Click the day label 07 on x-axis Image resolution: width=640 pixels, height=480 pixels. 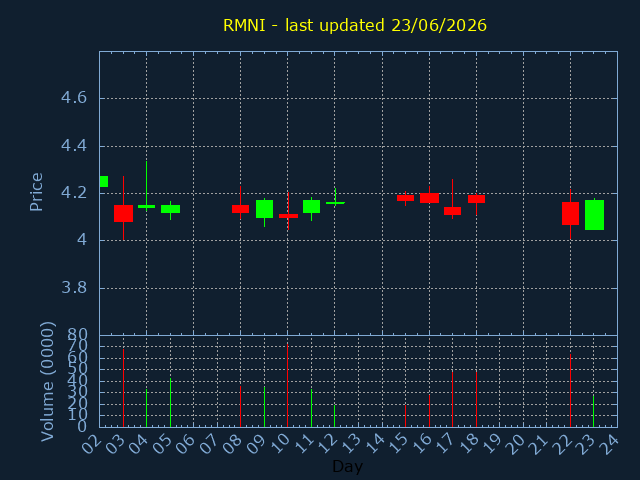pyautogui.click(x=209, y=444)
